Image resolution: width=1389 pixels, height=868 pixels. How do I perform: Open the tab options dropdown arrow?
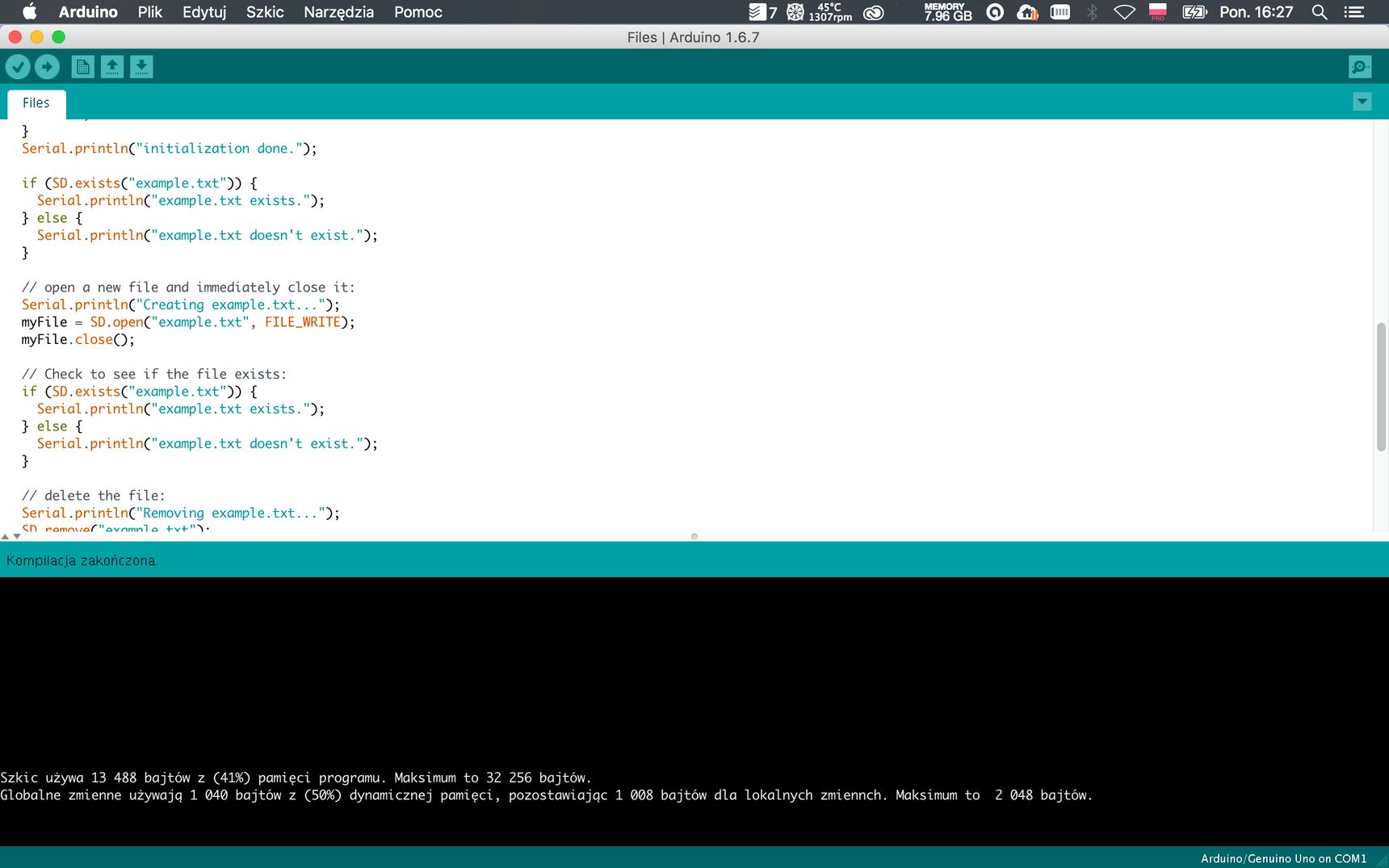pos(1362,102)
